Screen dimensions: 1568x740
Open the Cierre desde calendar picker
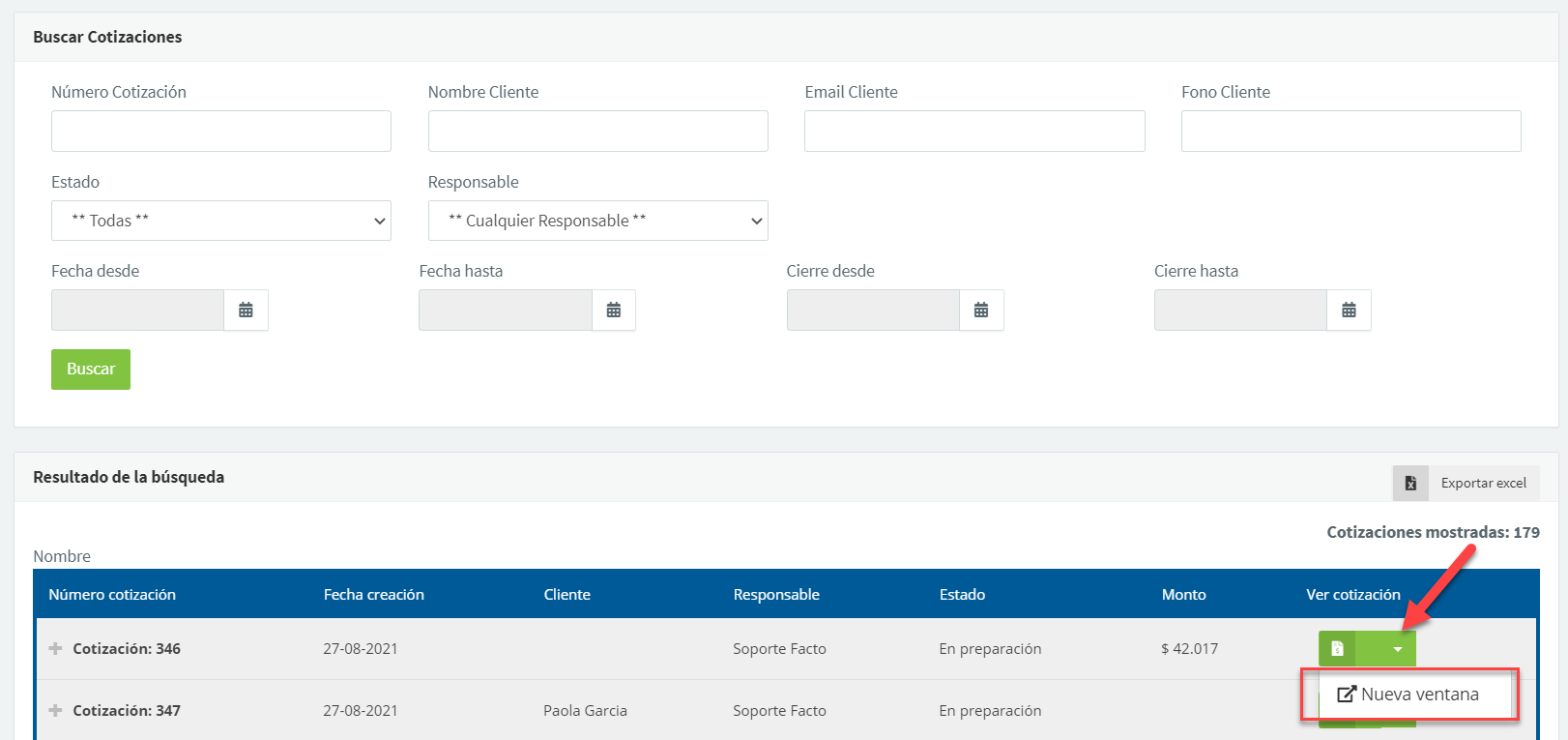pos(981,311)
